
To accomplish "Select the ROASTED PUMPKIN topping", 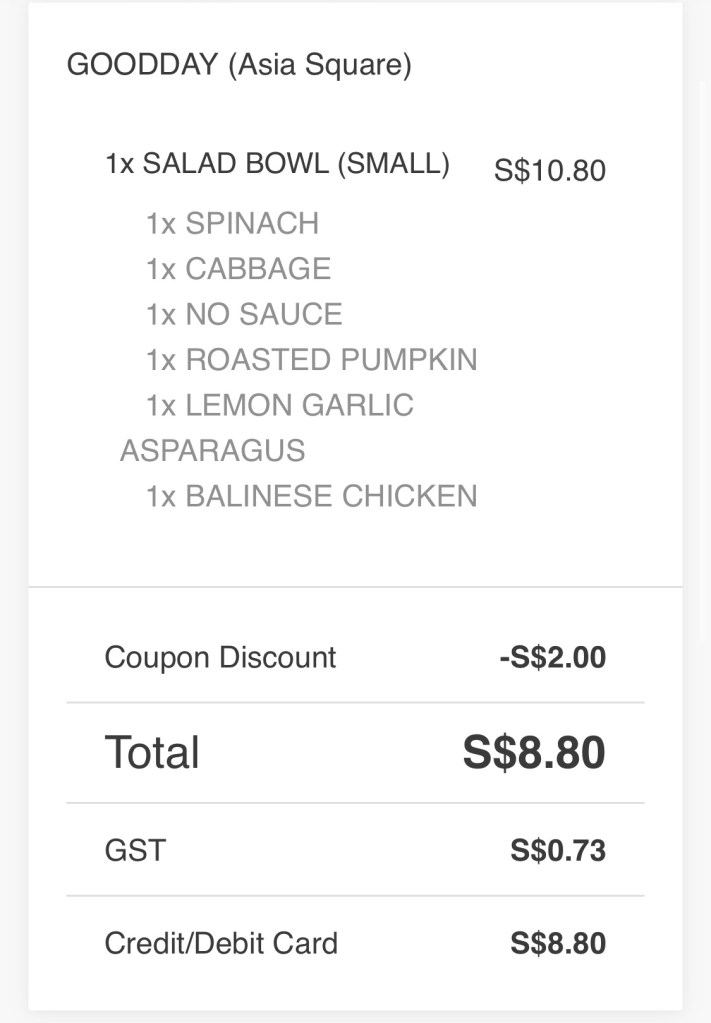I will [x=311, y=359].
